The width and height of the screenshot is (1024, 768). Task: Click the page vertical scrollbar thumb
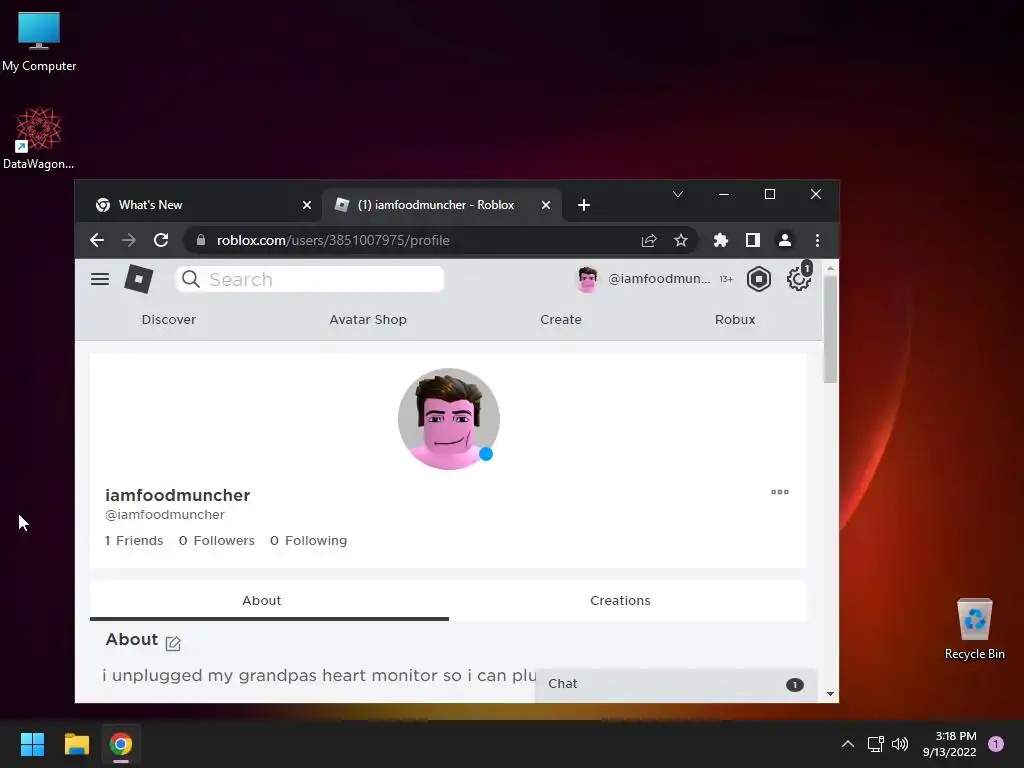coord(830,330)
